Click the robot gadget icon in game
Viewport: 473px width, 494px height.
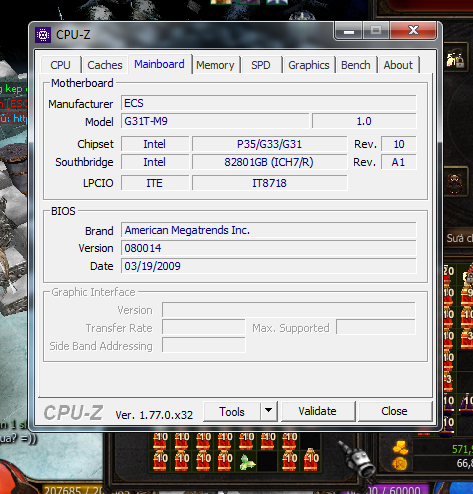pos(357,459)
